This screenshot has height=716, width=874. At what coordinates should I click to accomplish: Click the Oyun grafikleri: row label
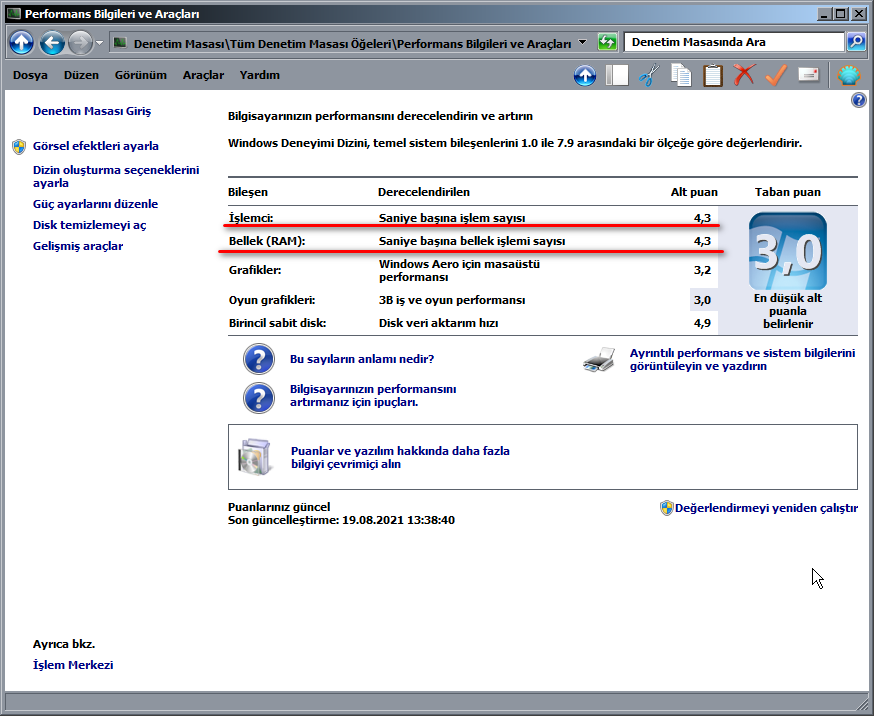272,300
